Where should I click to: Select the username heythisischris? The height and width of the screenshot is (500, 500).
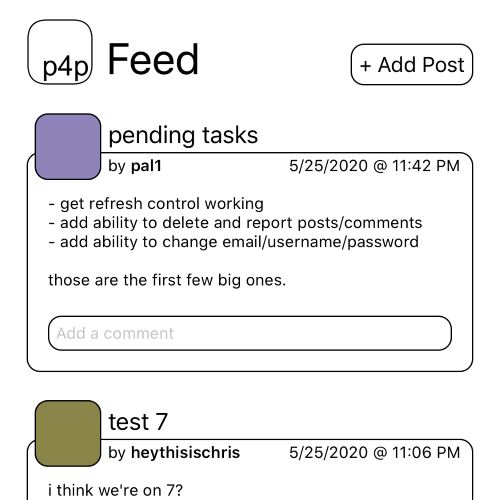click(185, 453)
